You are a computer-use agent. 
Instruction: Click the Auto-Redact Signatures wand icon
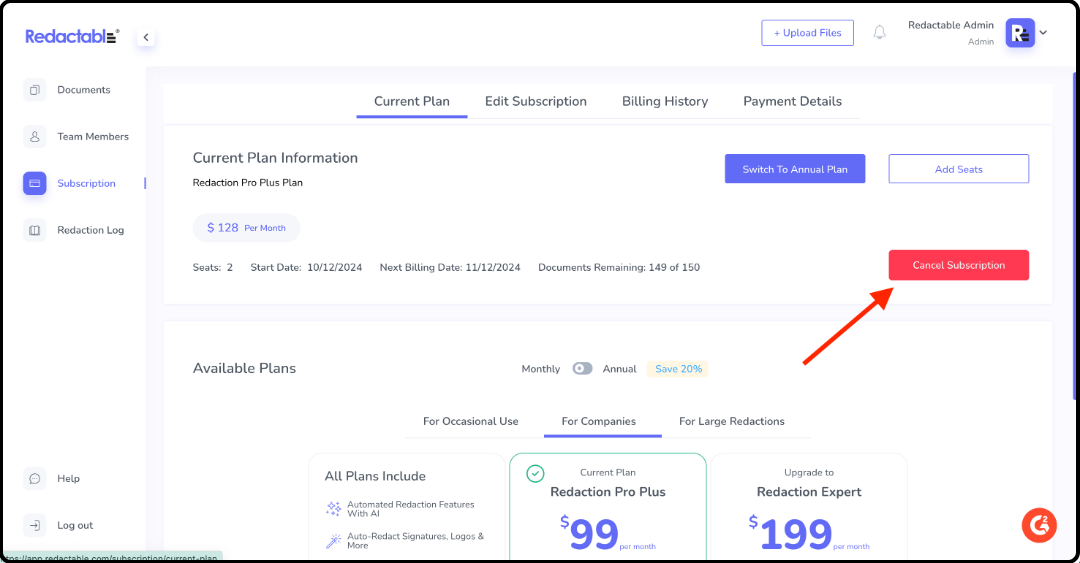[x=334, y=541]
